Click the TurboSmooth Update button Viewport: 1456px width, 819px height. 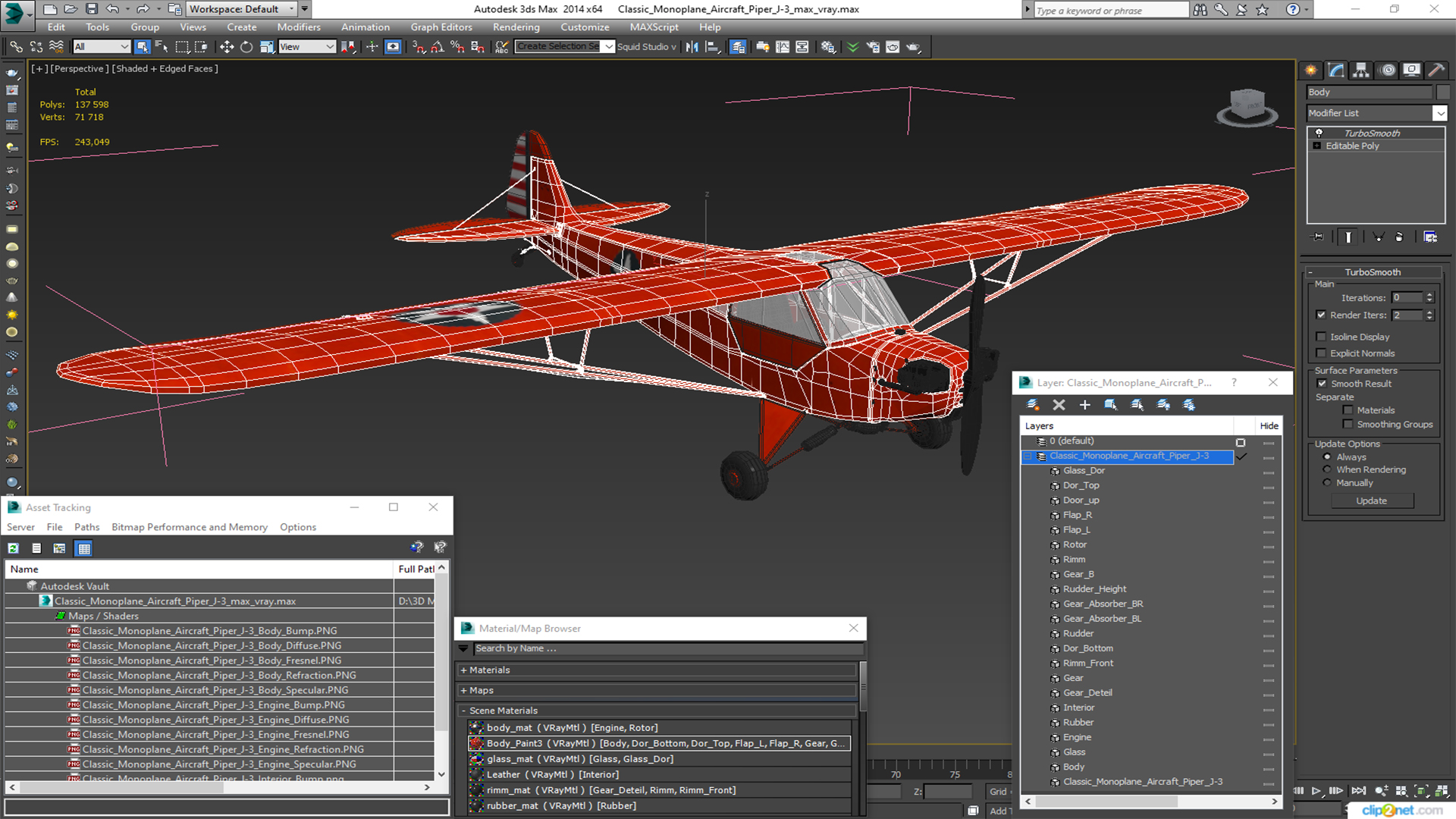[1371, 501]
